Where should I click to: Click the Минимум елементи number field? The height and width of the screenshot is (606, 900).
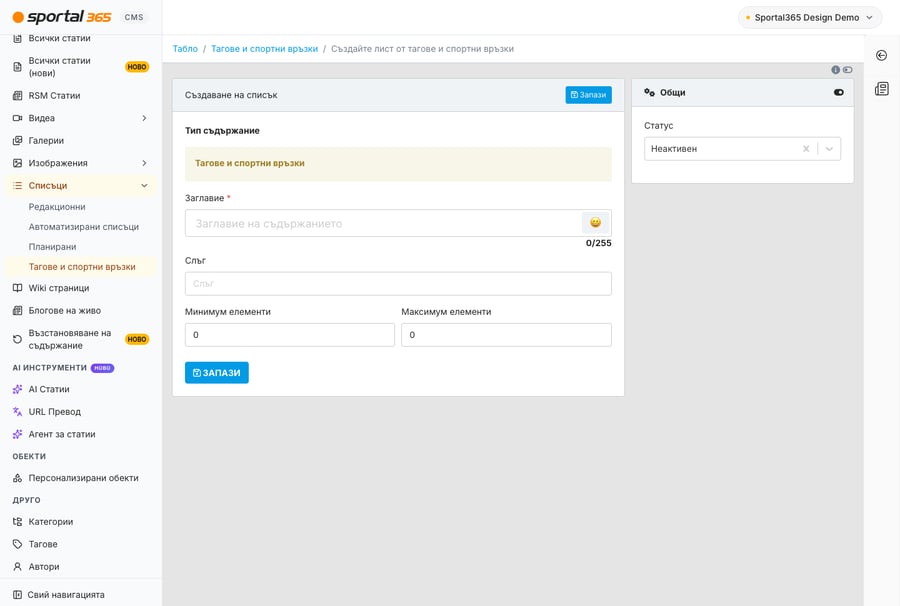(x=290, y=335)
